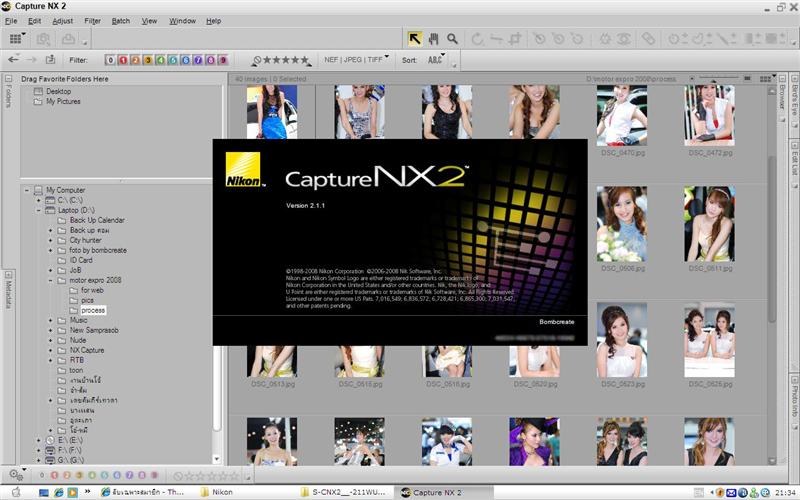800x500 pixels.
Task: Open the Folders side tab
Action: pyautogui.click(x=8, y=92)
